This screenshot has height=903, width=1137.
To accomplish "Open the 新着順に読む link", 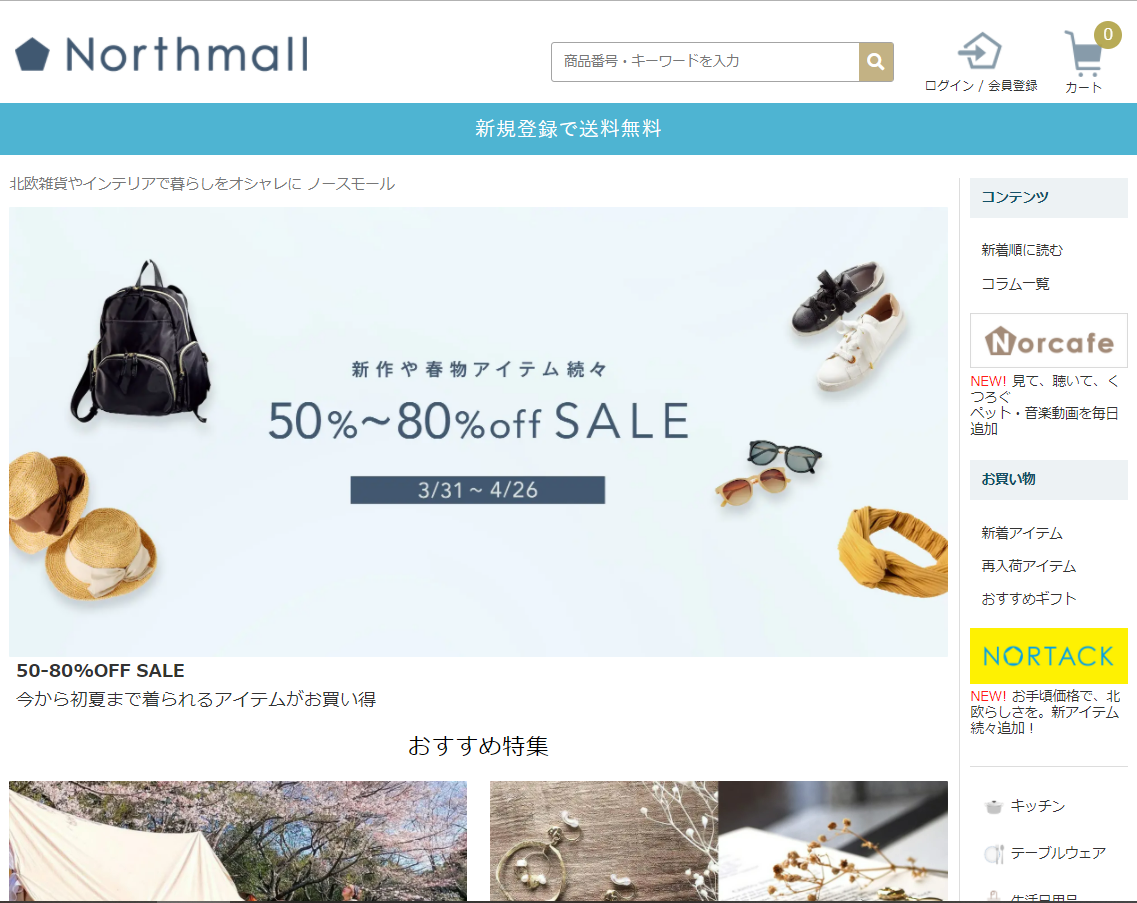I will [1022, 250].
